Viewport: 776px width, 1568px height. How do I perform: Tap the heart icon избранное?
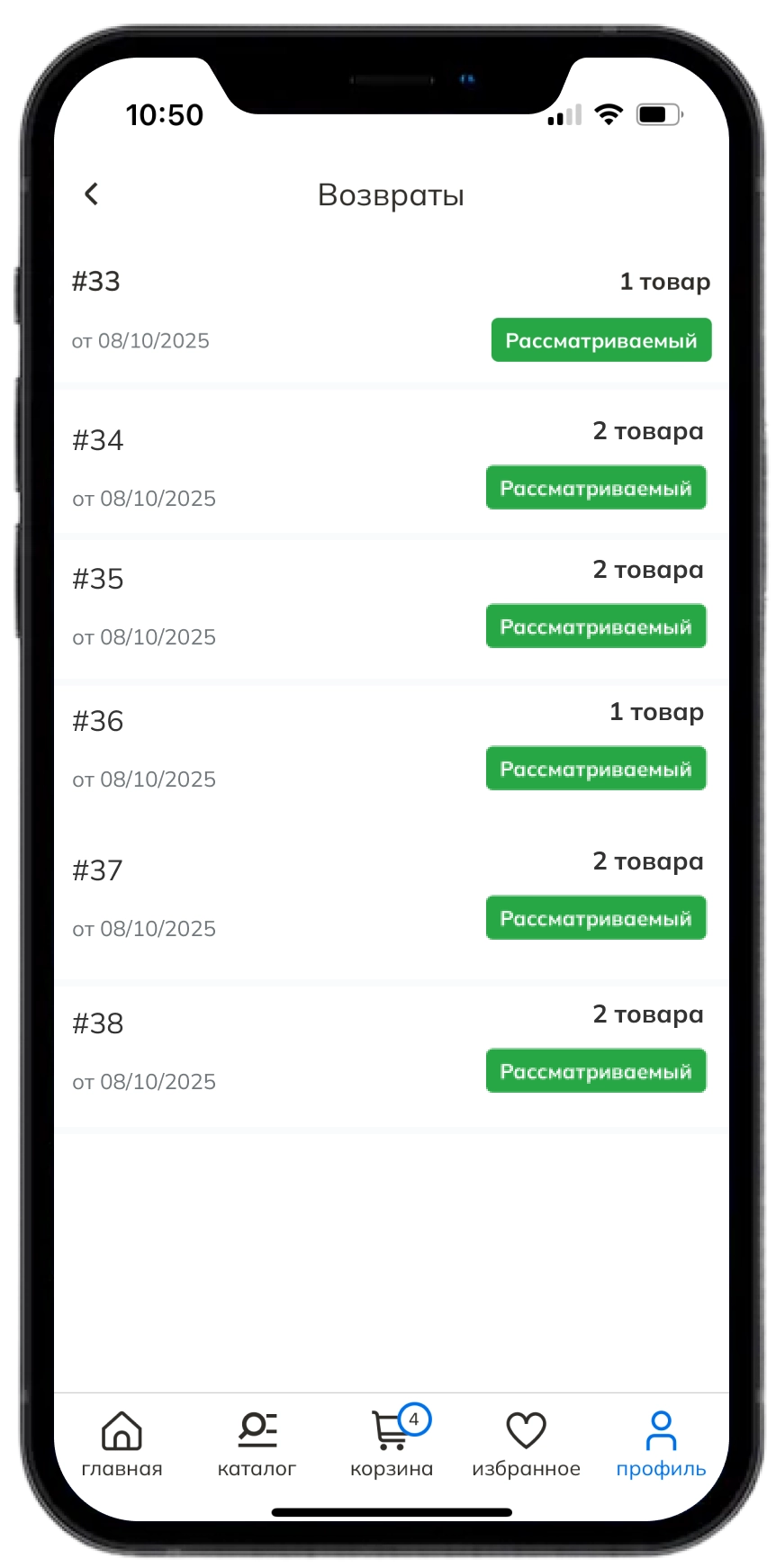tap(526, 1431)
